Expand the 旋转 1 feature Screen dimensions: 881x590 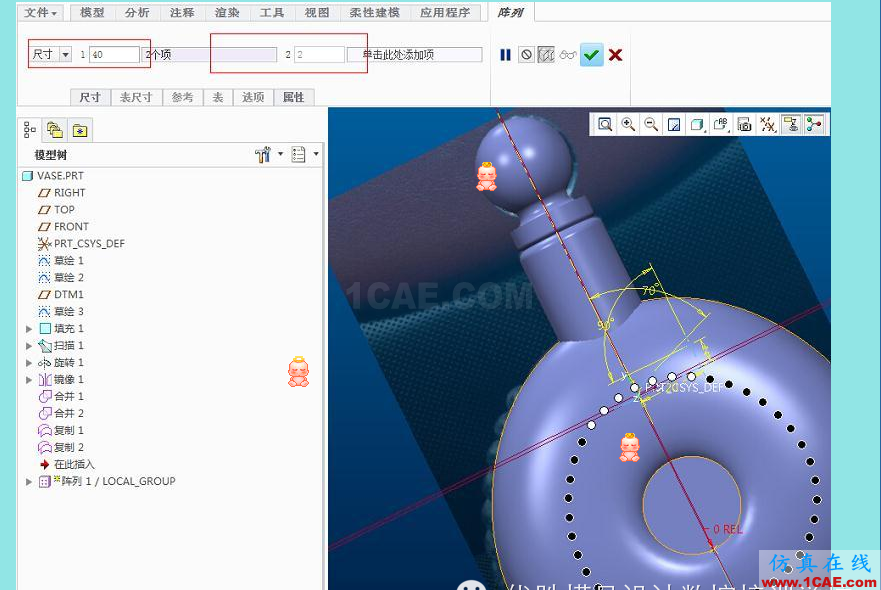point(29,363)
